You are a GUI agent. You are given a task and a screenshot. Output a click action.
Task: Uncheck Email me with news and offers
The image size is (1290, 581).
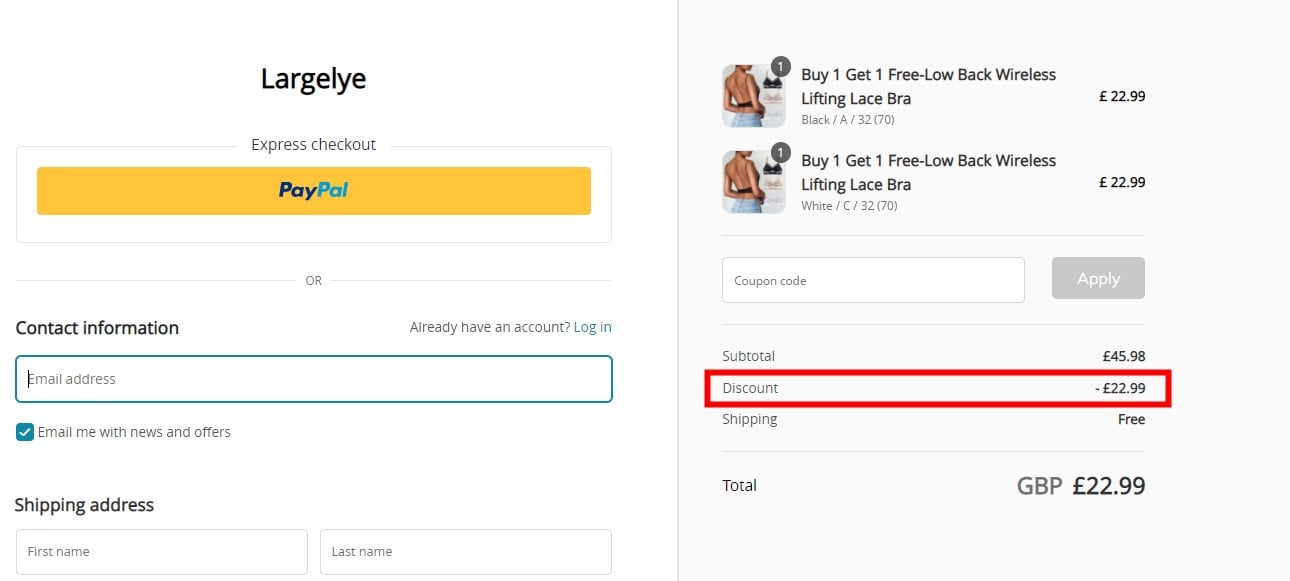[25, 432]
